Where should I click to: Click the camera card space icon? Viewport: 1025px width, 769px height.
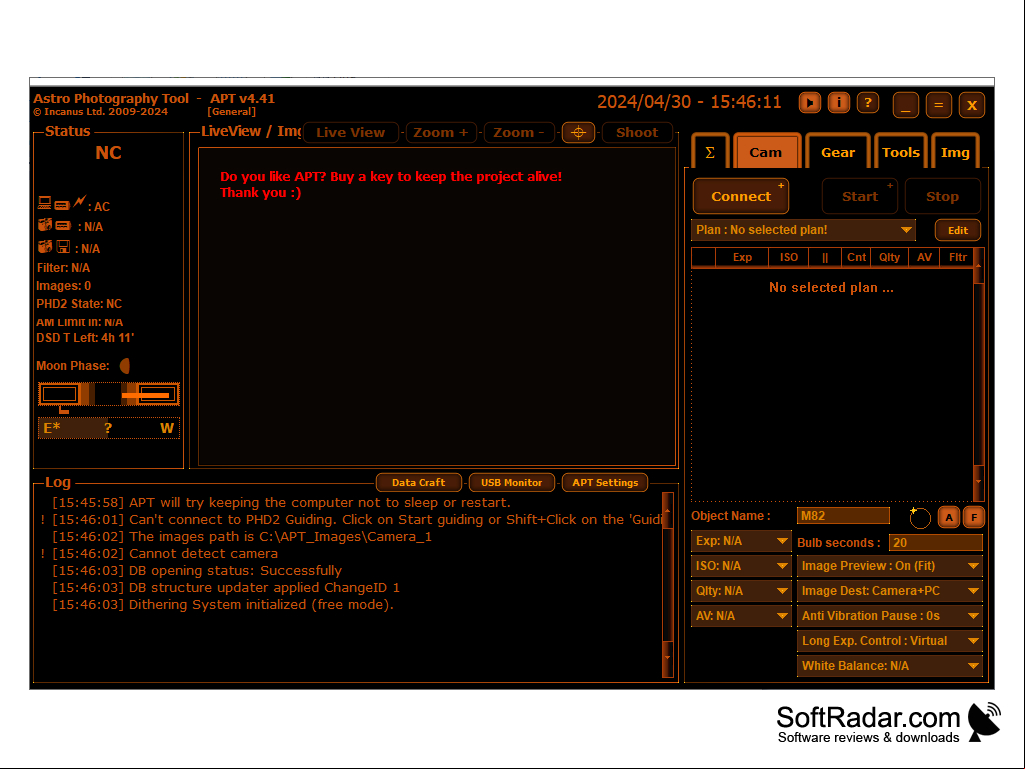(x=54, y=226)
